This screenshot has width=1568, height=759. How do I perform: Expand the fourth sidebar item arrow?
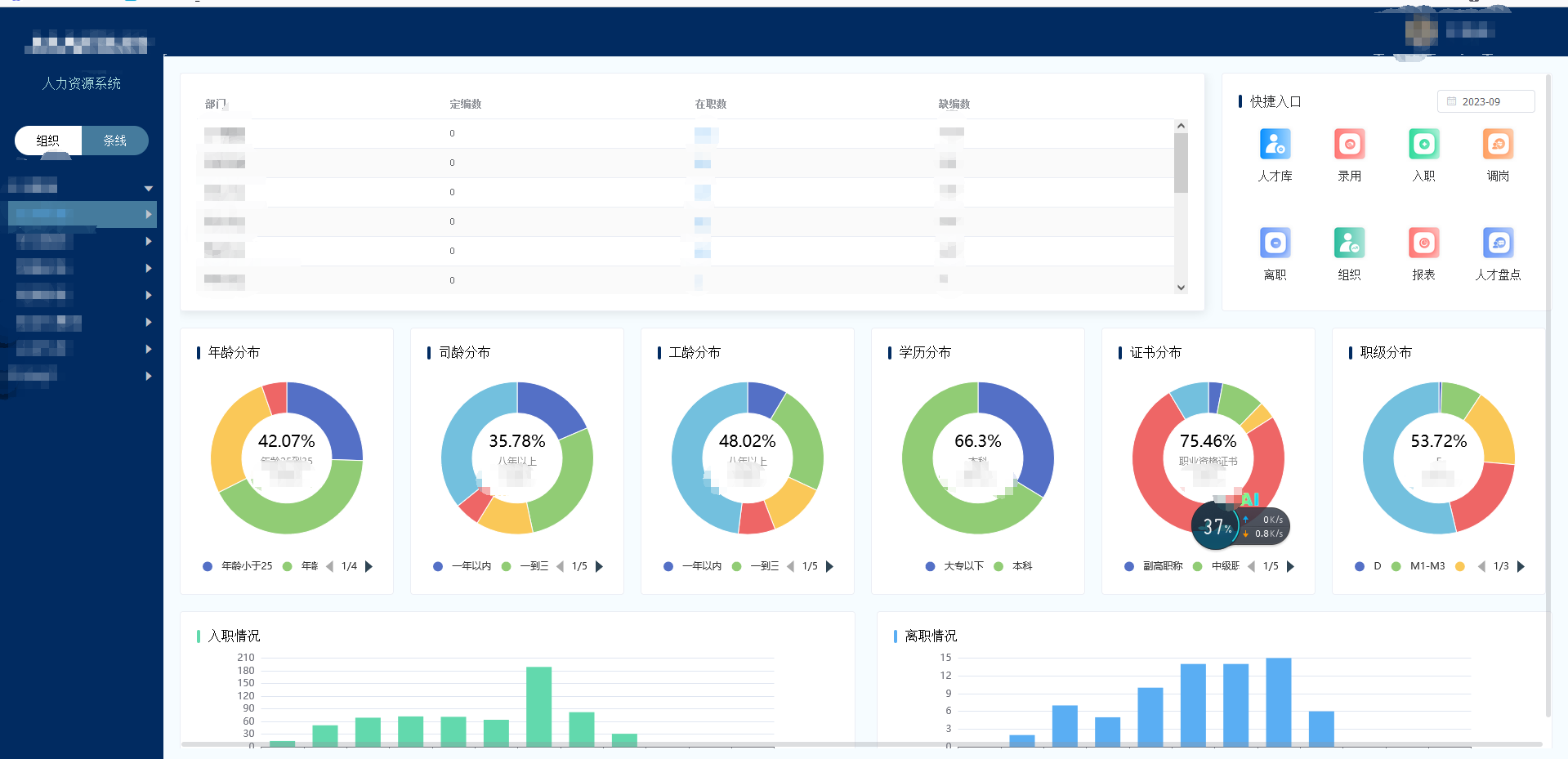(148, 268)
